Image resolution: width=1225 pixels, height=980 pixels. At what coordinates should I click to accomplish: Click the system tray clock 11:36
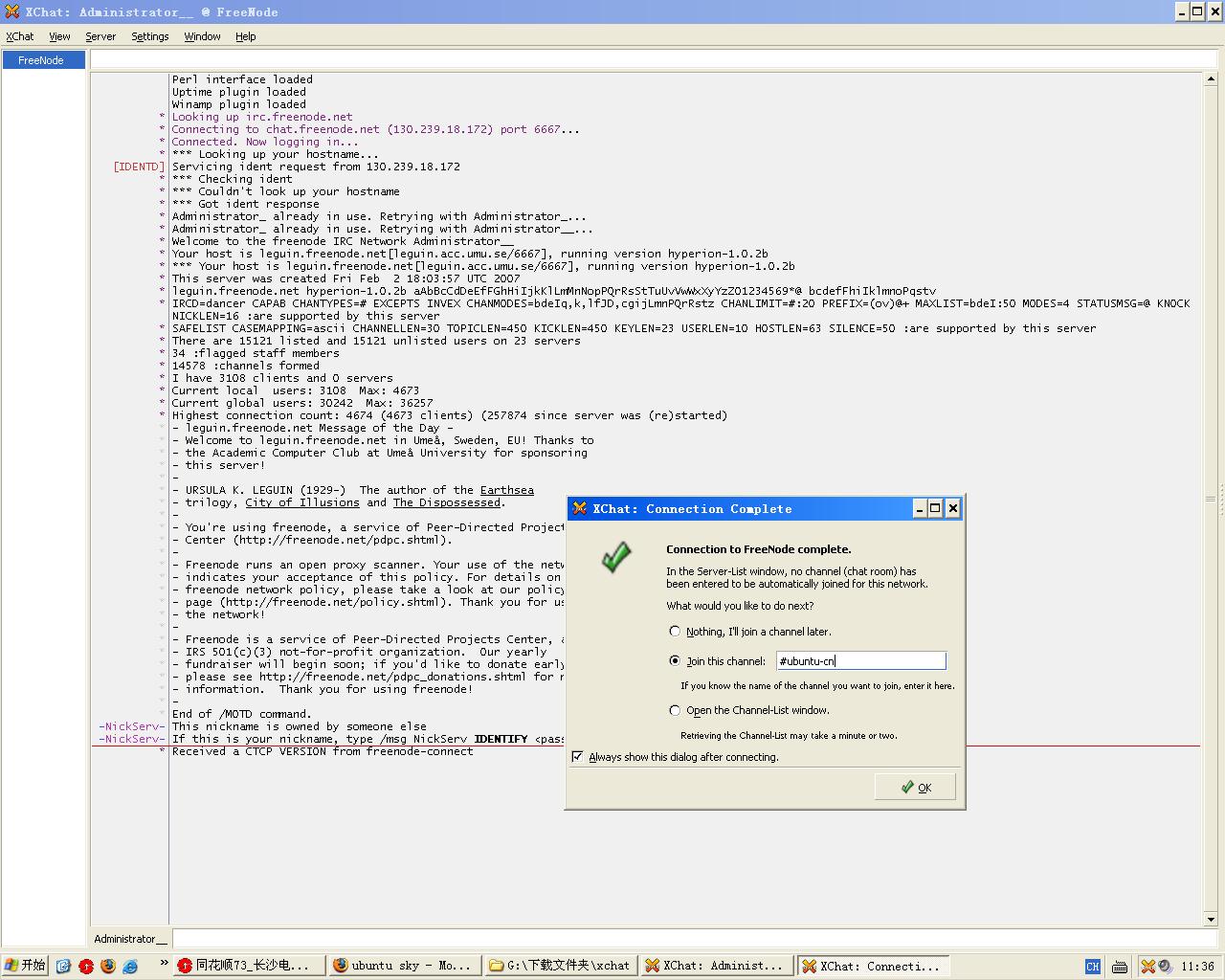coord(1197,967)
